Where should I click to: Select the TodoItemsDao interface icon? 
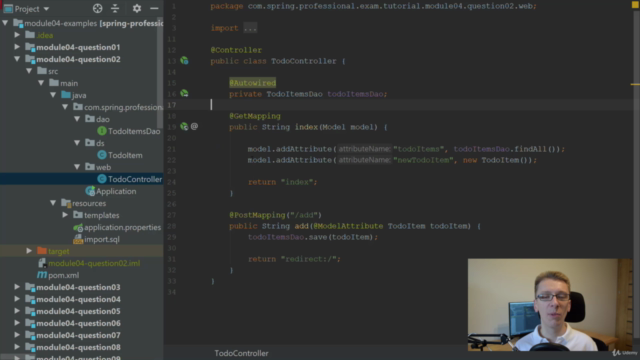pyautogui.click(x=102, y=131)
